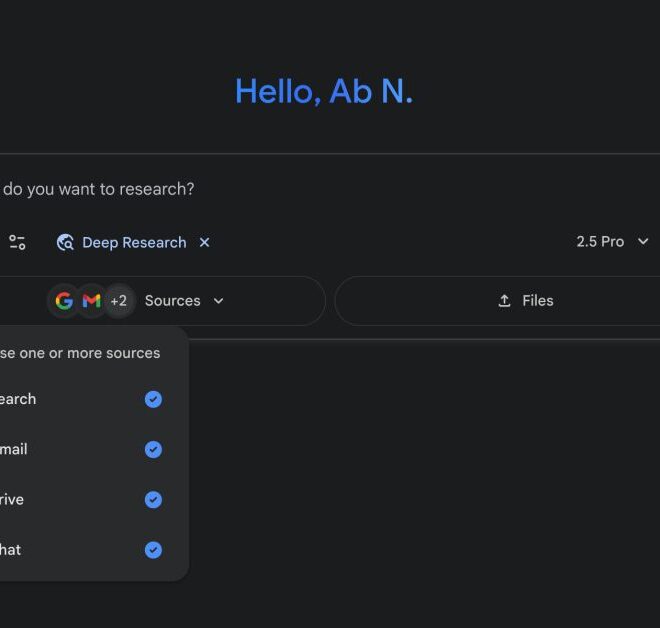This screenshot has width=660, height=628.
Task: Uncheck the Search source checkmark
Action: (x=153, y=399)
